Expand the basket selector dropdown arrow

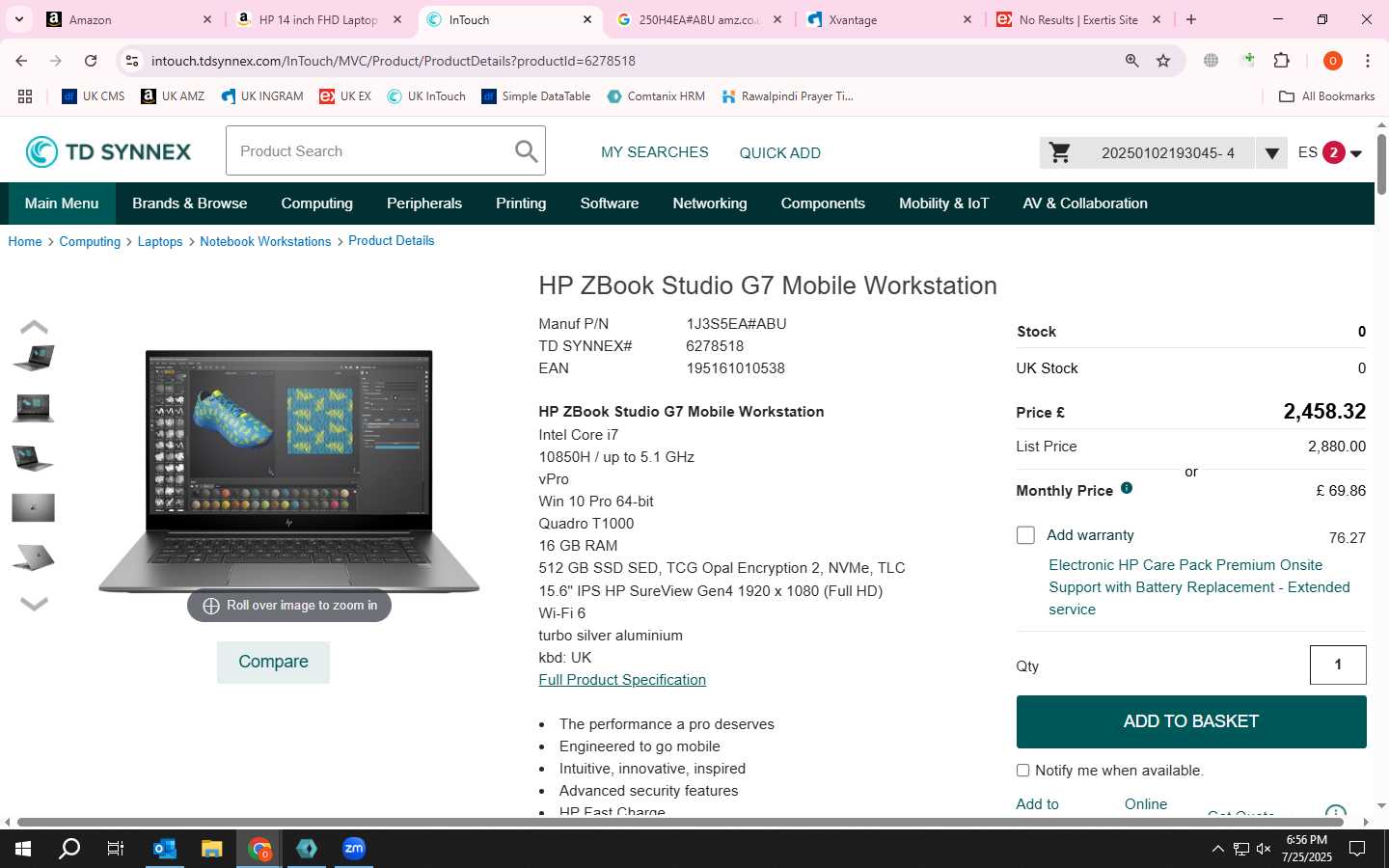point(1271,152)
